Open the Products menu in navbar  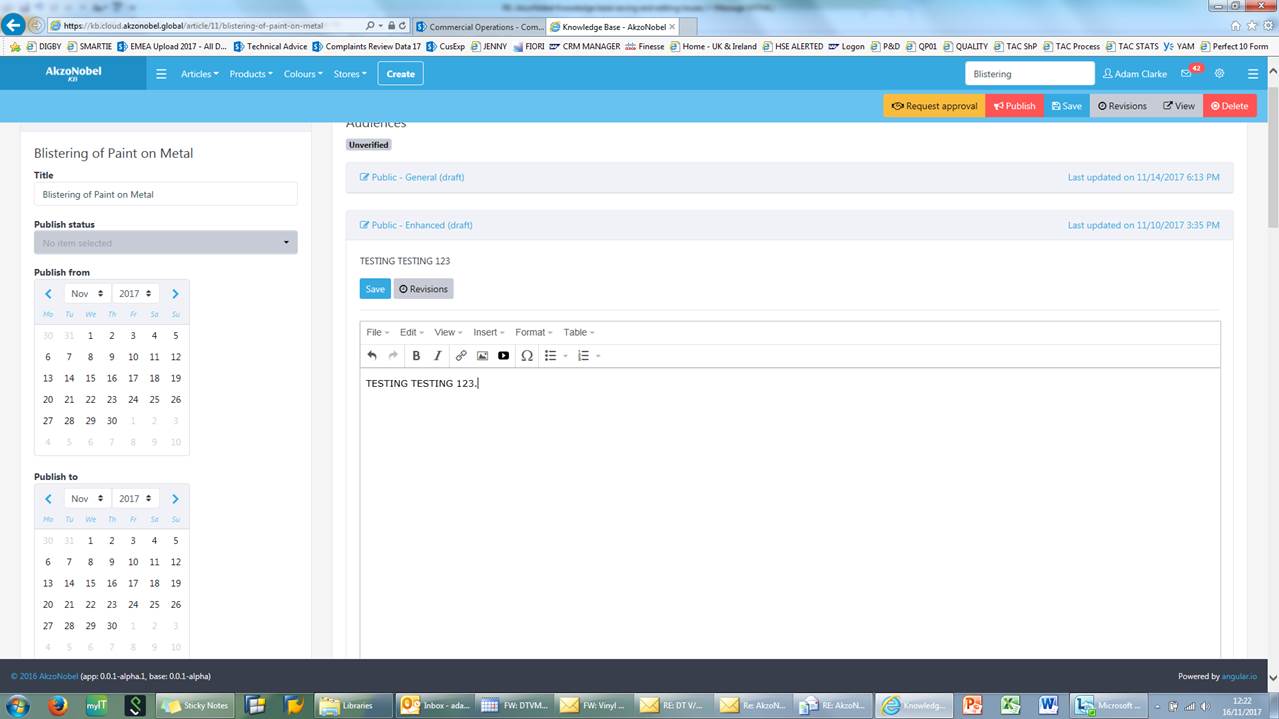coord(250,74)
